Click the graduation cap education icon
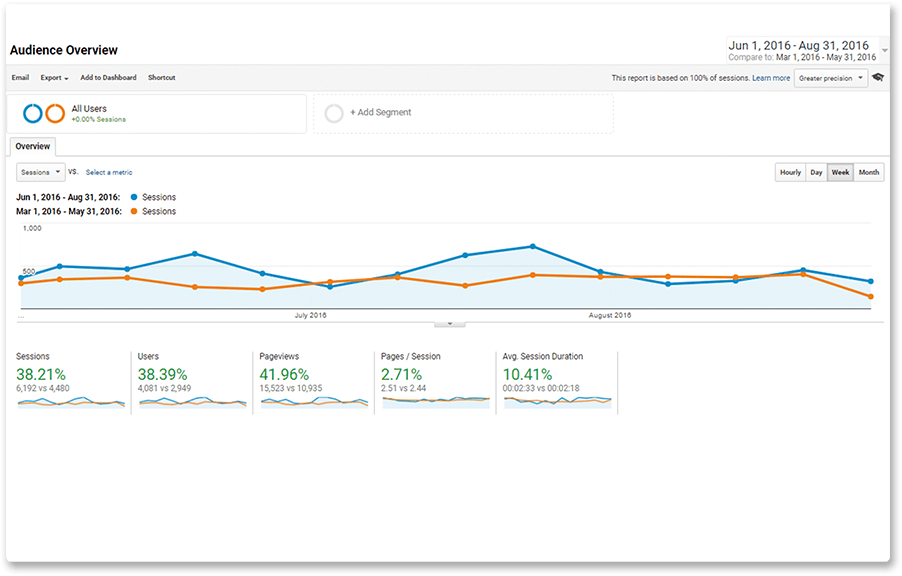Image resolution: width=902 pixels, height=576 pixels. coord(878,78)
